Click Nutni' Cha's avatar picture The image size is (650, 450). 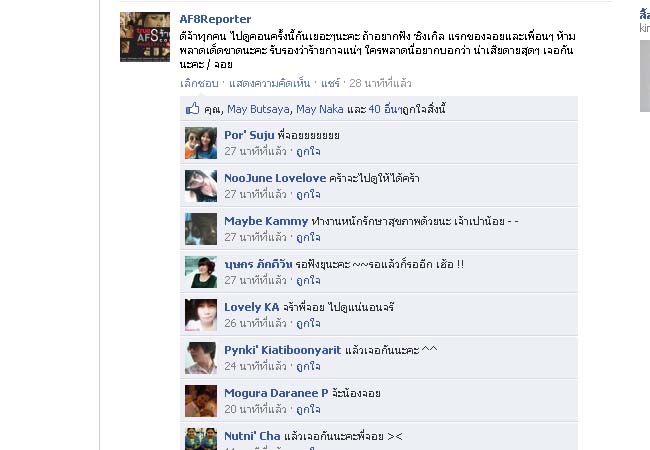click(201, 439)
